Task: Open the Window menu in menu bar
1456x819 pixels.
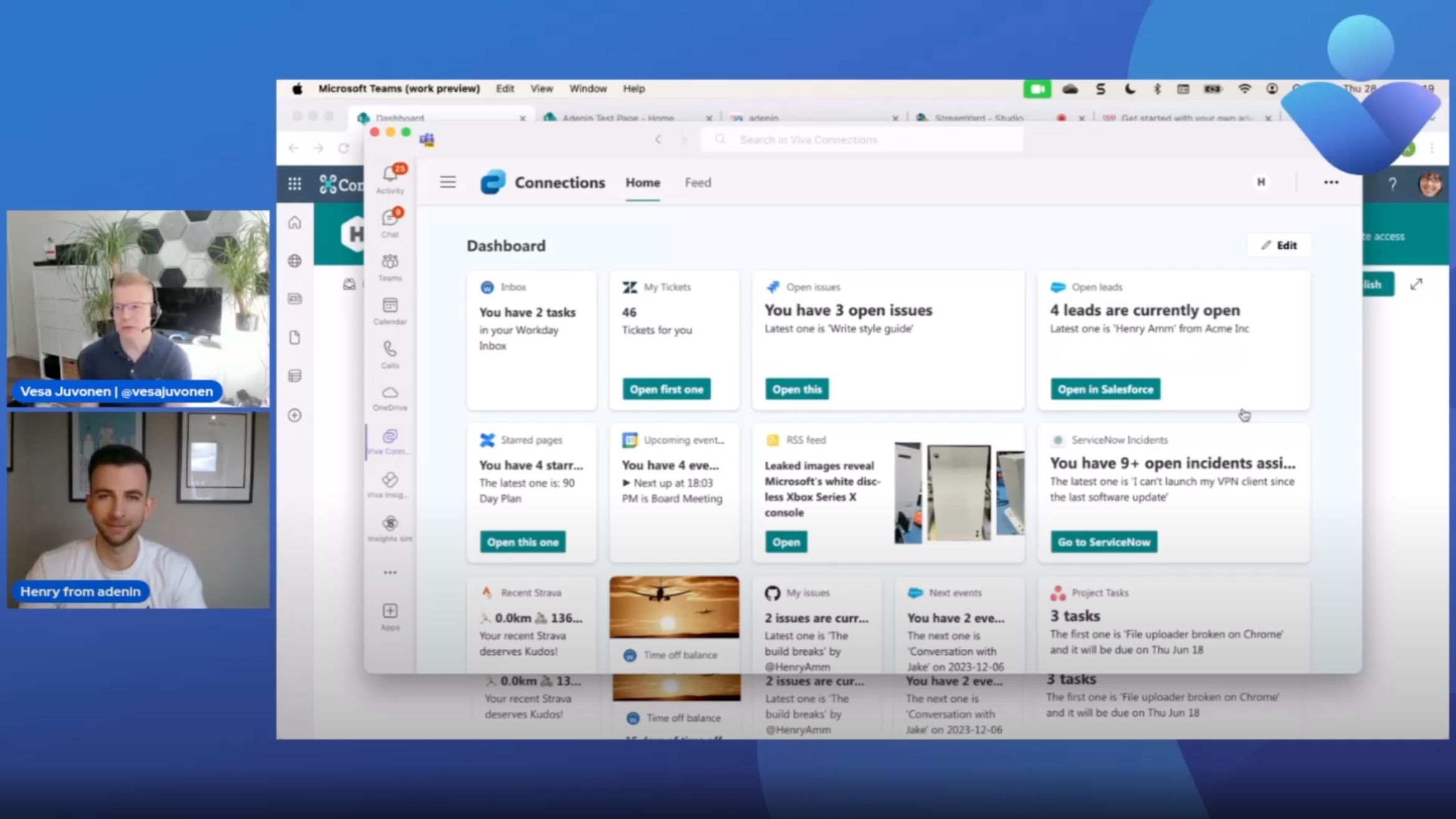Action: 588,89
